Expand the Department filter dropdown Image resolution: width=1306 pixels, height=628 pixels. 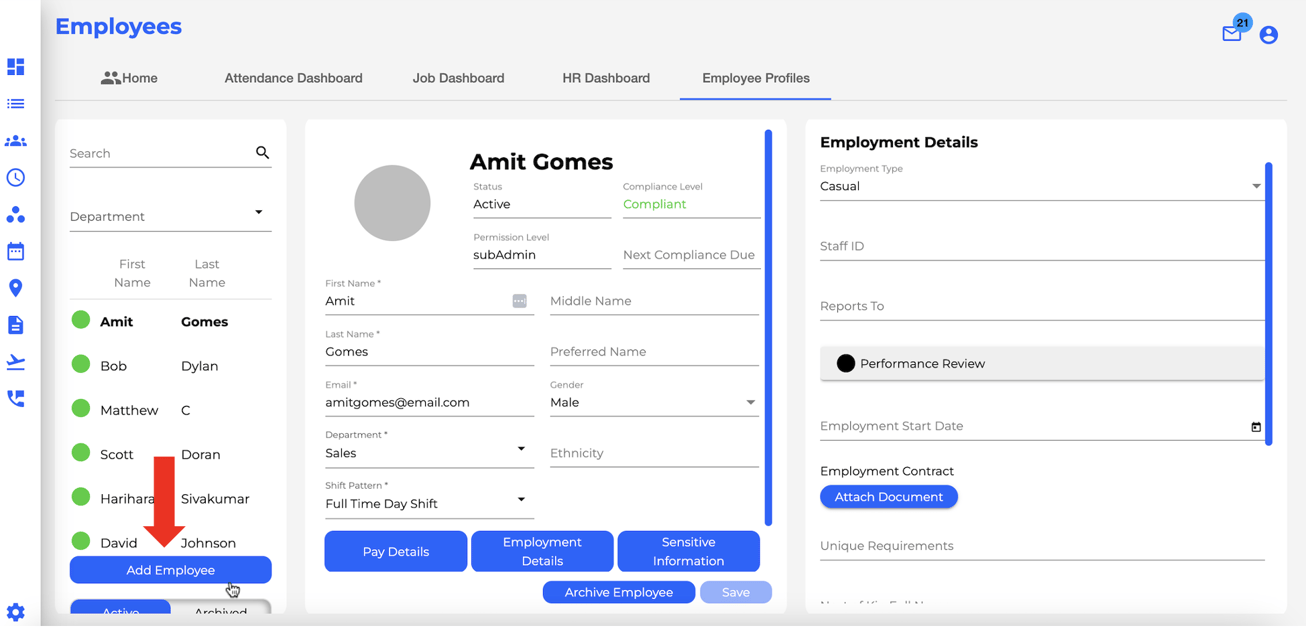point(170,215)
